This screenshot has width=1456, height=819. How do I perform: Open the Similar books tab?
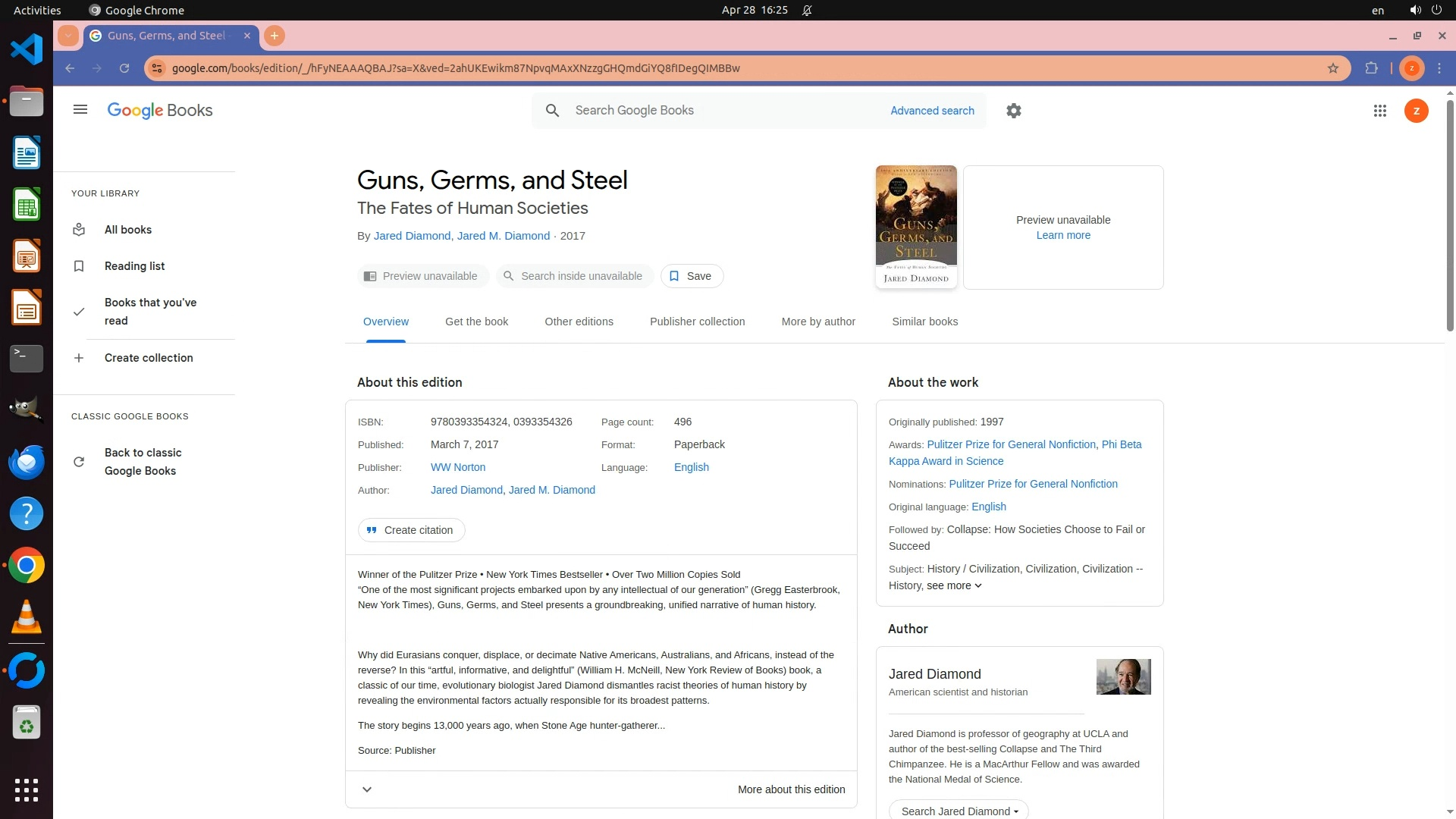tap(924, 322)
